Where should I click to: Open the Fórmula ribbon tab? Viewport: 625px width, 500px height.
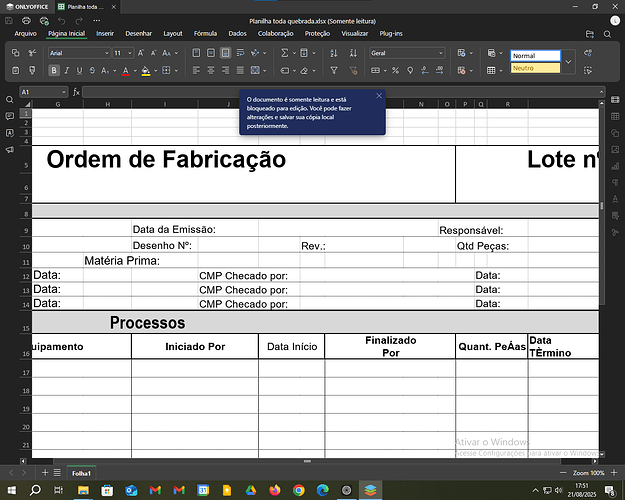(x=205, y=33)
